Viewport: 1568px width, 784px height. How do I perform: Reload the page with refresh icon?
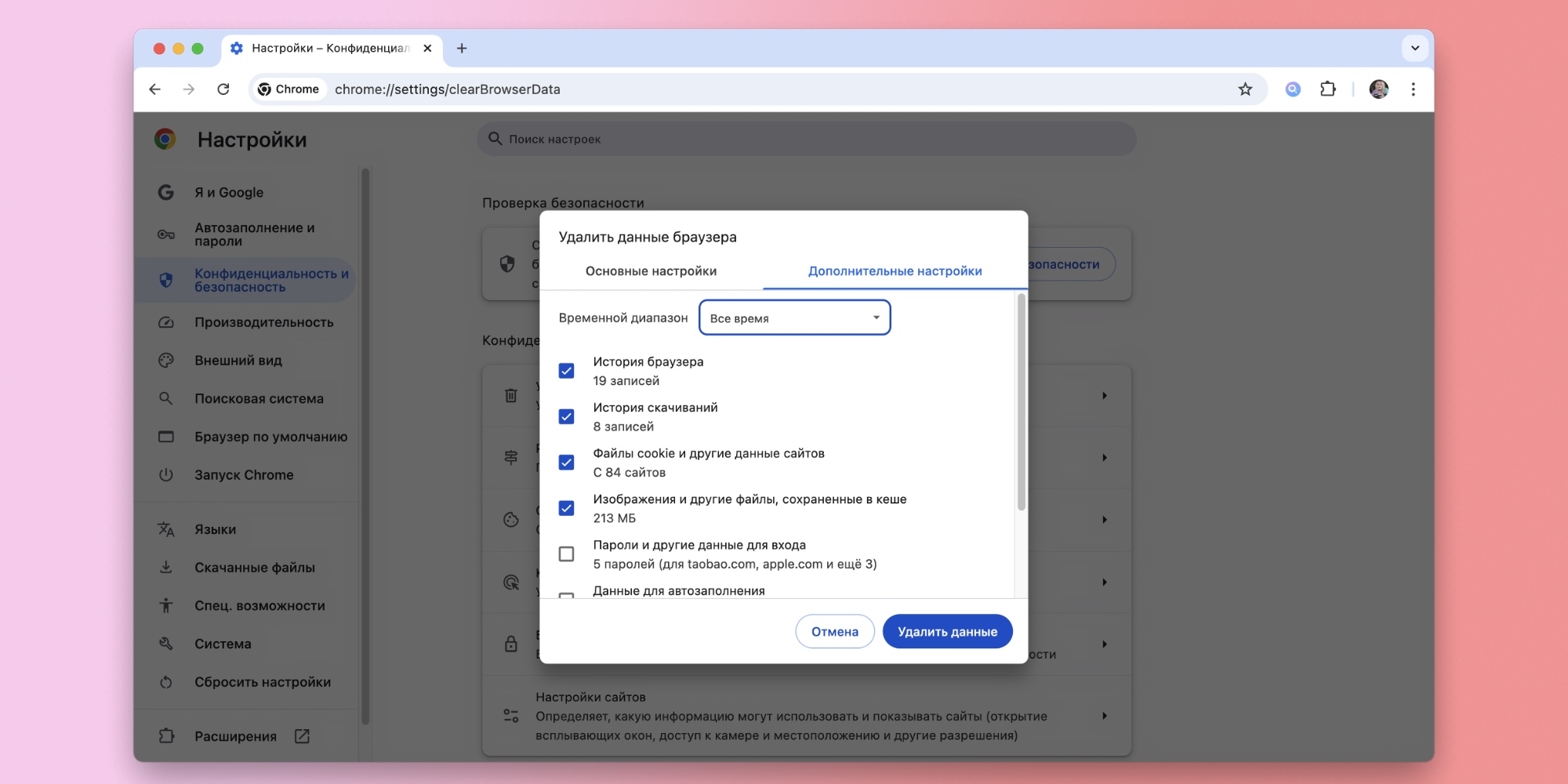pyautogui.click(x=223, y=89)
